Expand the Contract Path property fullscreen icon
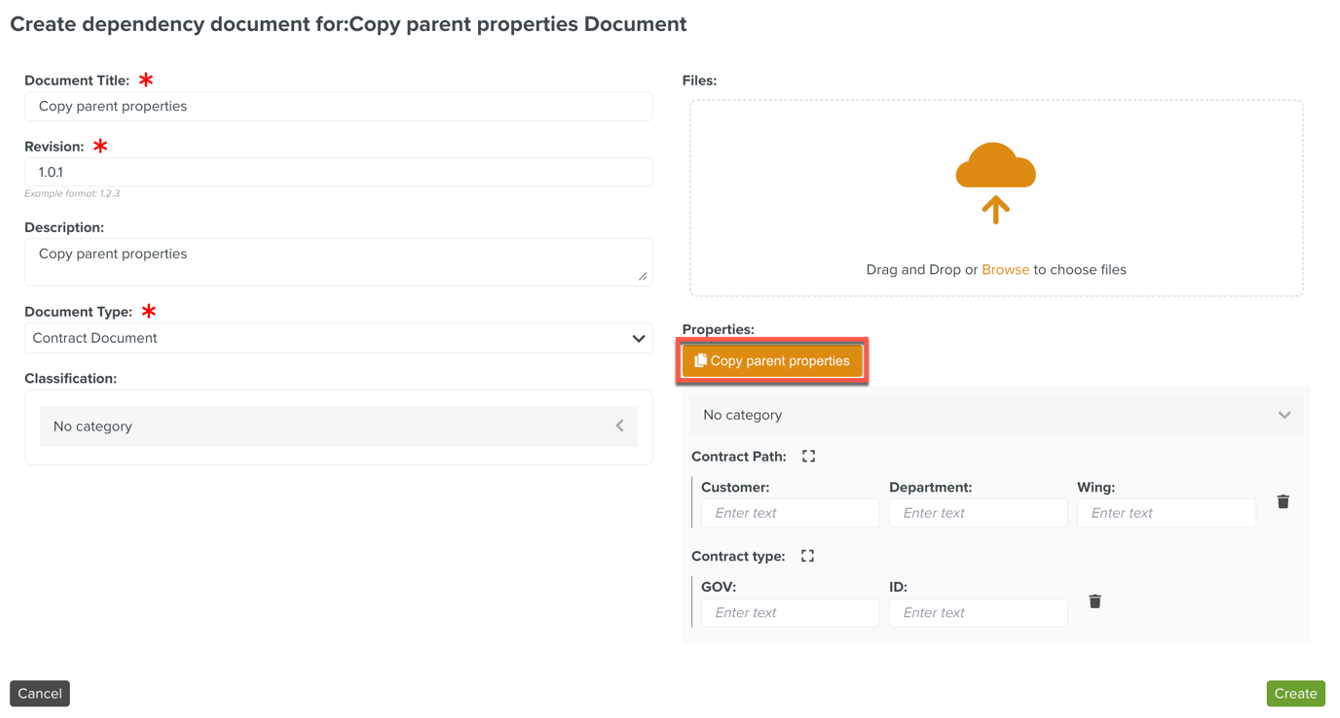 coord(809,457)
